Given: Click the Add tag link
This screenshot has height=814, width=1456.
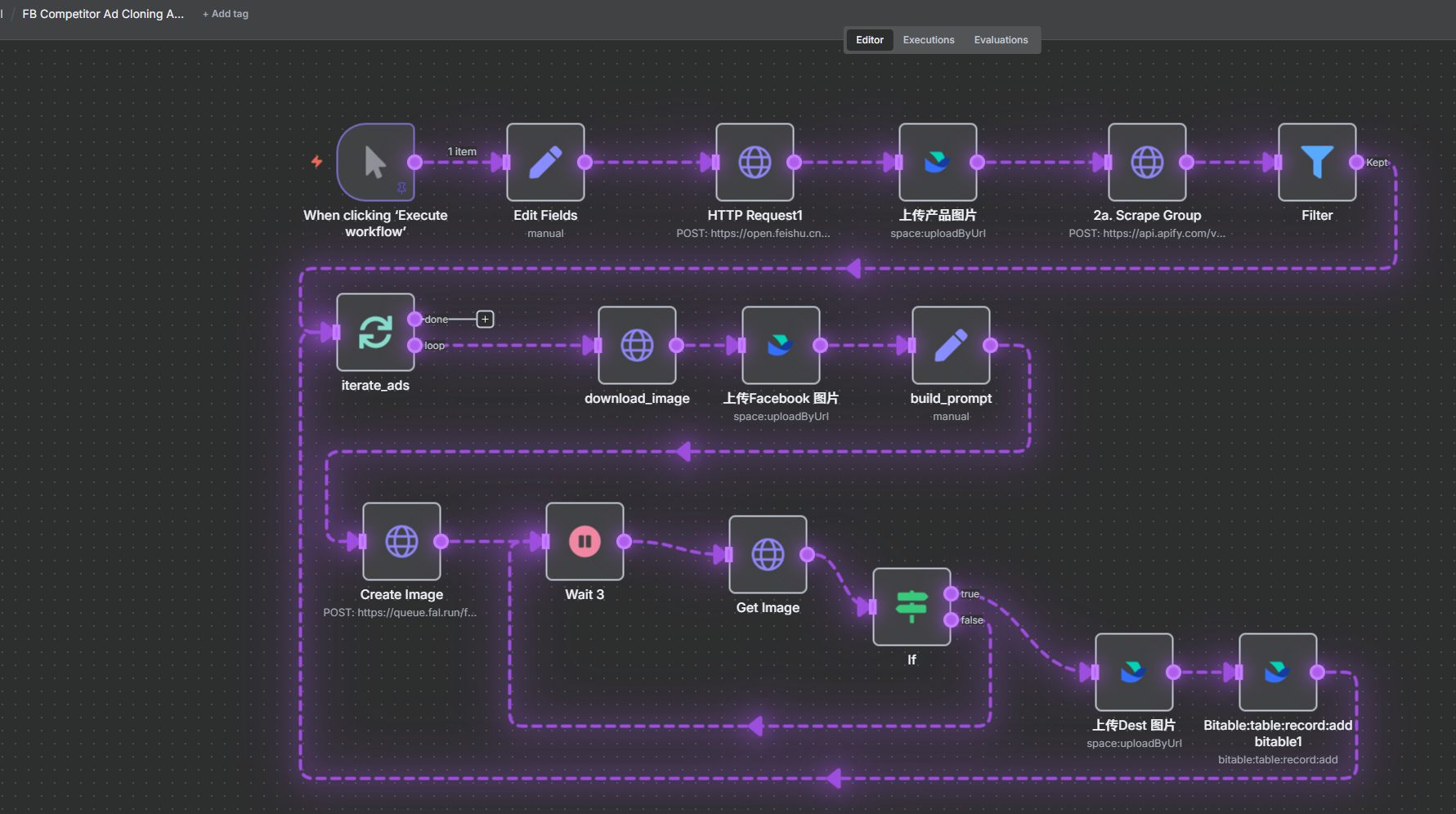Looking at the screenshot, I should (x=226, y=14).
